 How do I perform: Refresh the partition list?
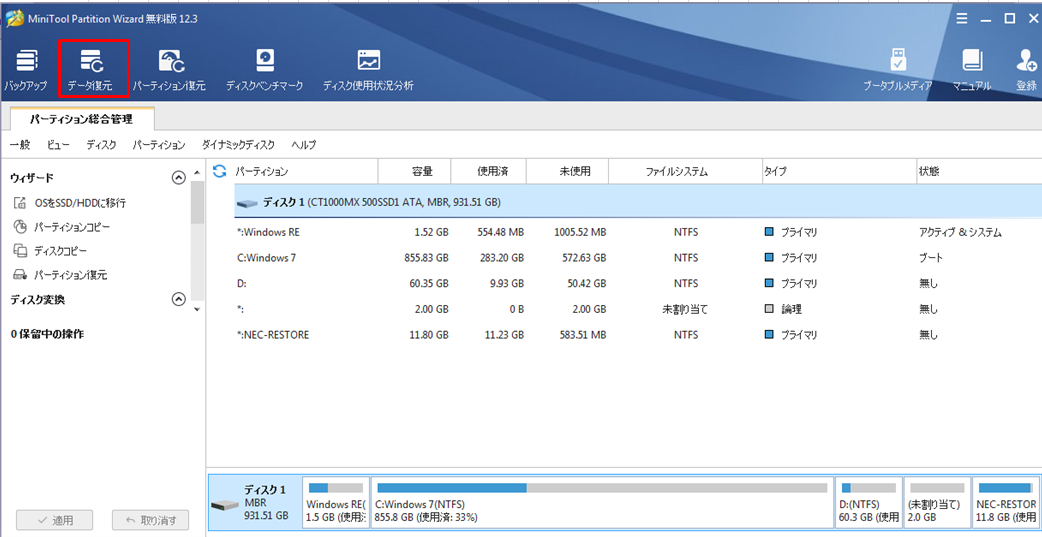point(219,171)
